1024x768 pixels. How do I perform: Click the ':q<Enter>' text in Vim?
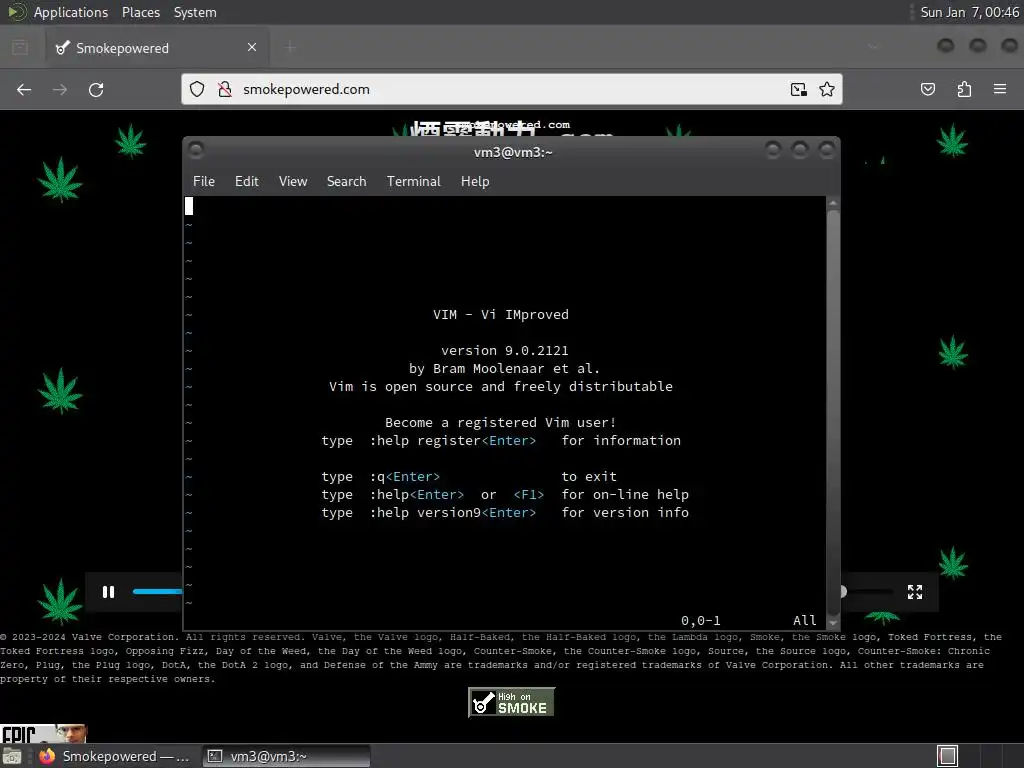405,477
